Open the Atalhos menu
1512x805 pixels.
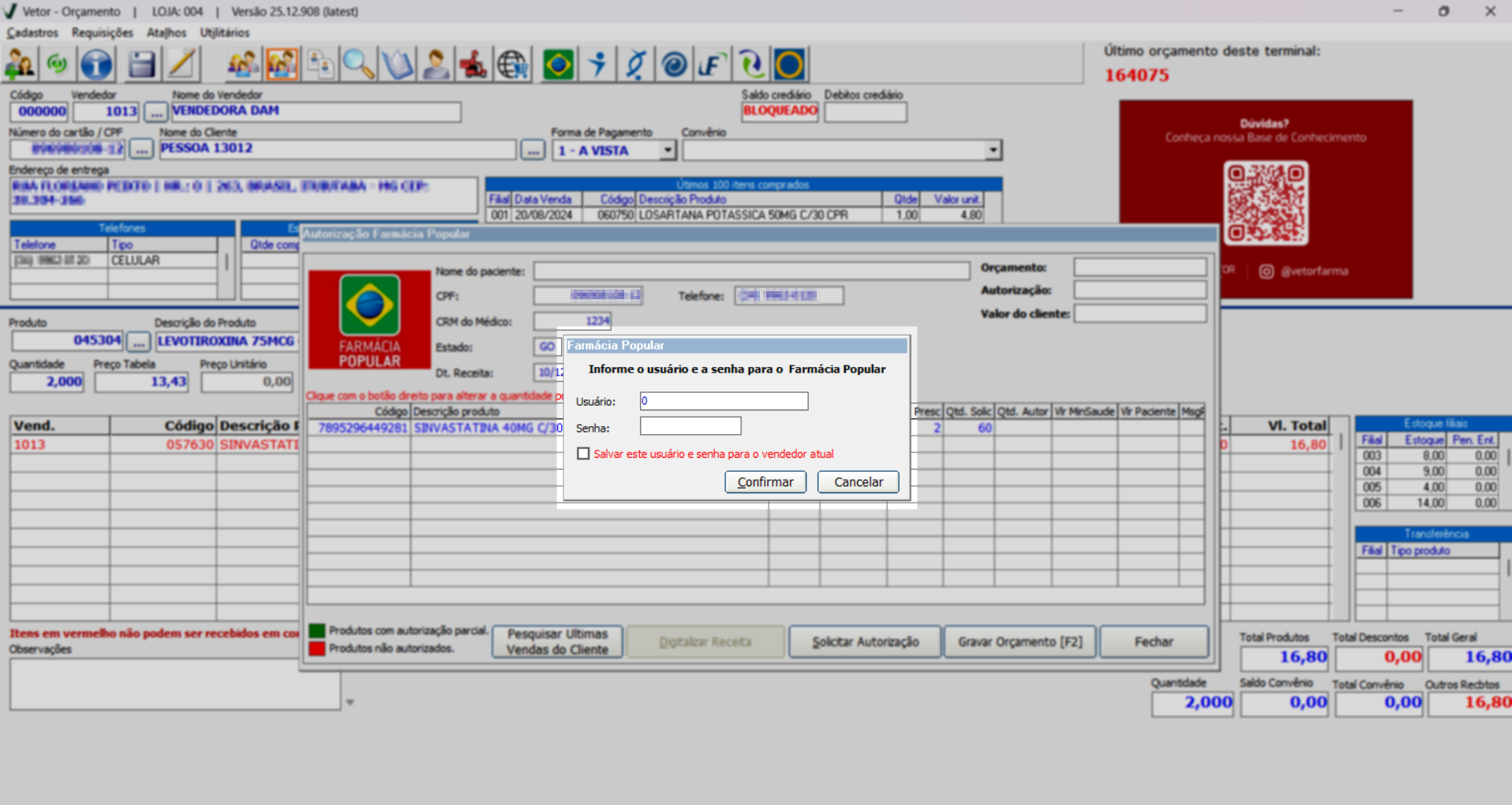pos(167,32)
